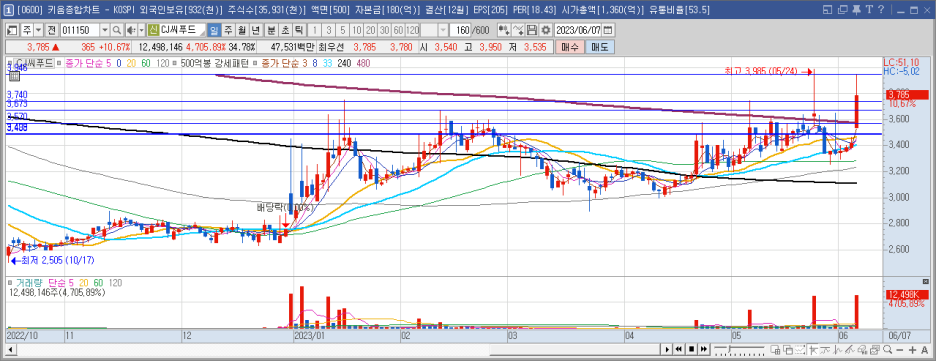936x361 pixels.
Task: Click 최저 2,505 (10/17) low label
Action: pos(57,261)
